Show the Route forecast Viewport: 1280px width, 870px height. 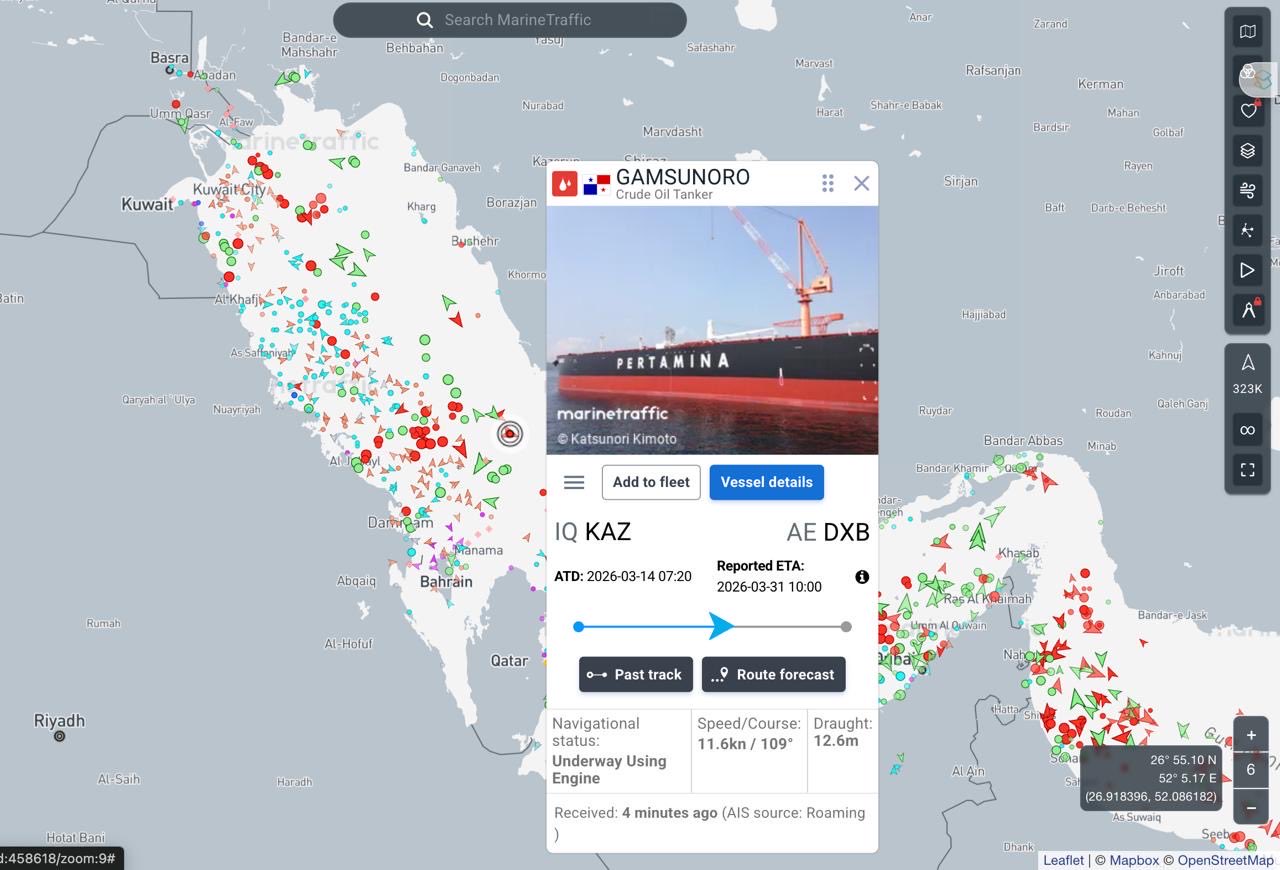tap(773, 675)
